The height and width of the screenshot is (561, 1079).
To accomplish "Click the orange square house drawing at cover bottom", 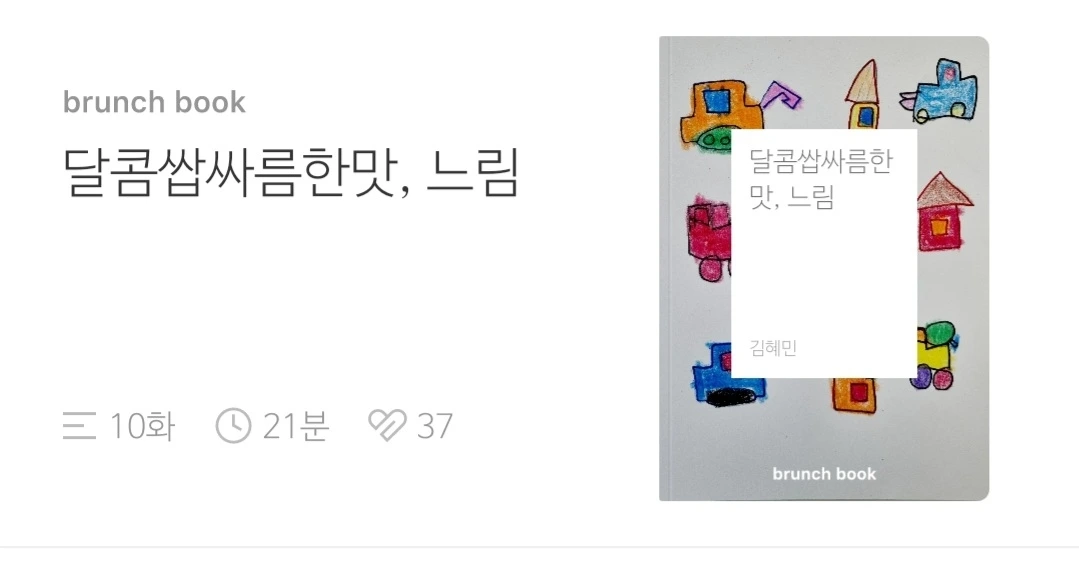I will tap(855, 395).
